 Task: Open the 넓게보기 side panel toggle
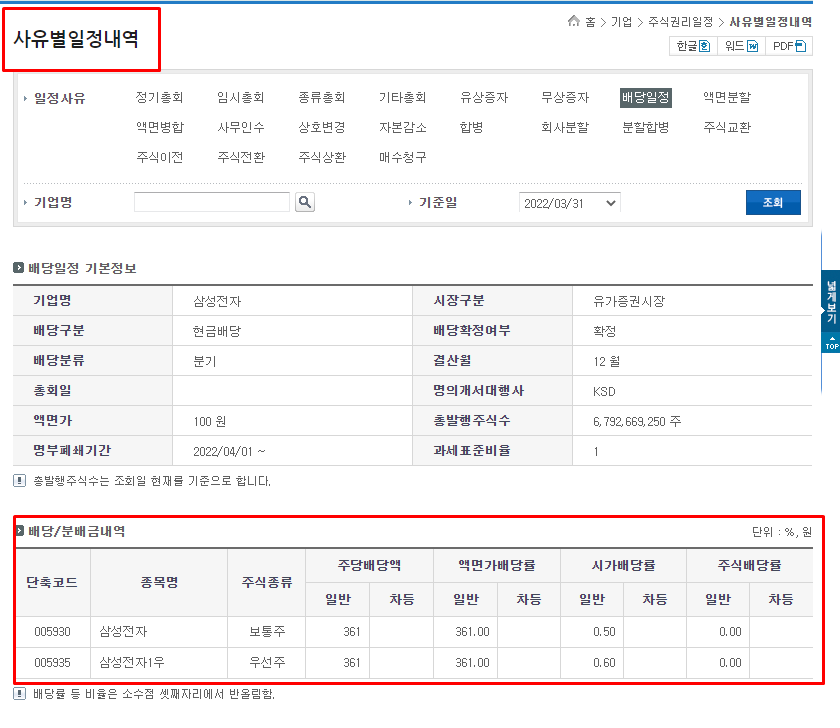point(831,301)
